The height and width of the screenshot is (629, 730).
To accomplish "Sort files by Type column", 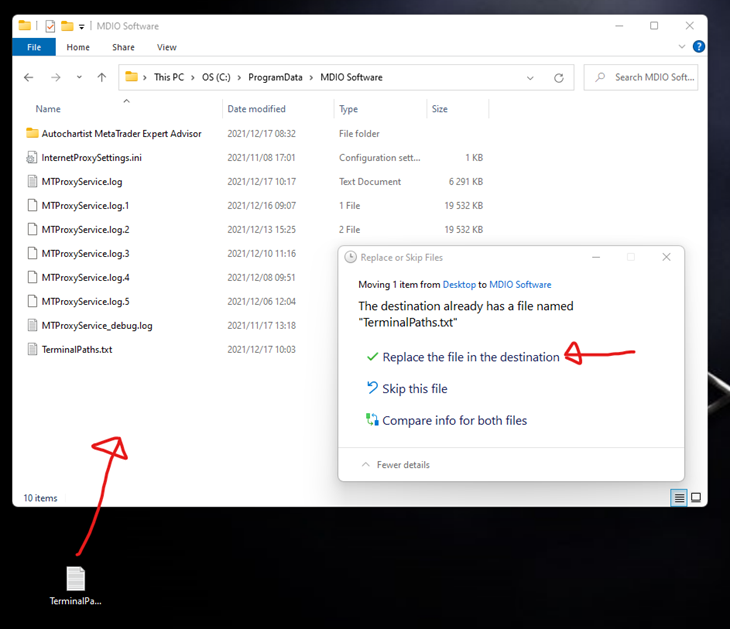I will (x=348, y=109).
